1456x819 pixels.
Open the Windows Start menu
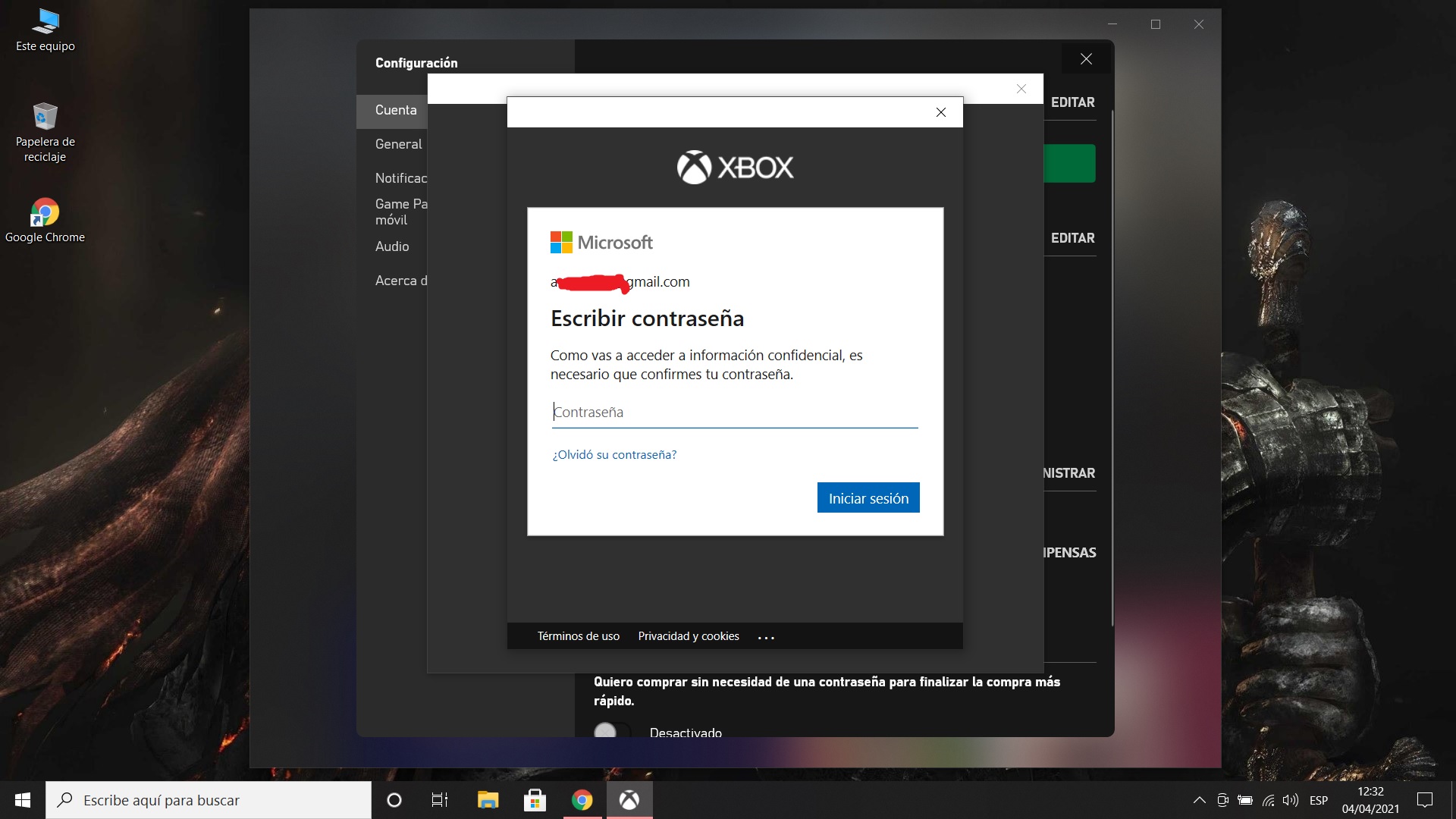coord(23,800)
